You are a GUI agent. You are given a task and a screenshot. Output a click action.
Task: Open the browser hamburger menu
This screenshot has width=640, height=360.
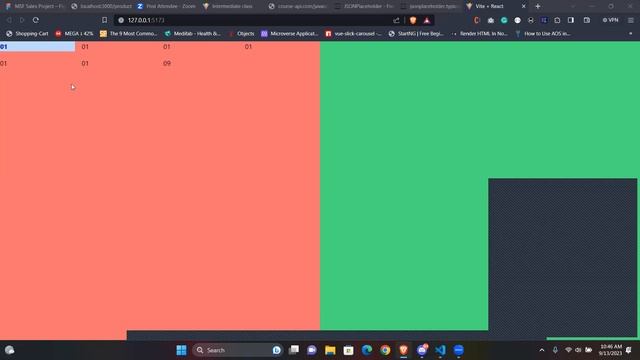(x=631, y=20)
